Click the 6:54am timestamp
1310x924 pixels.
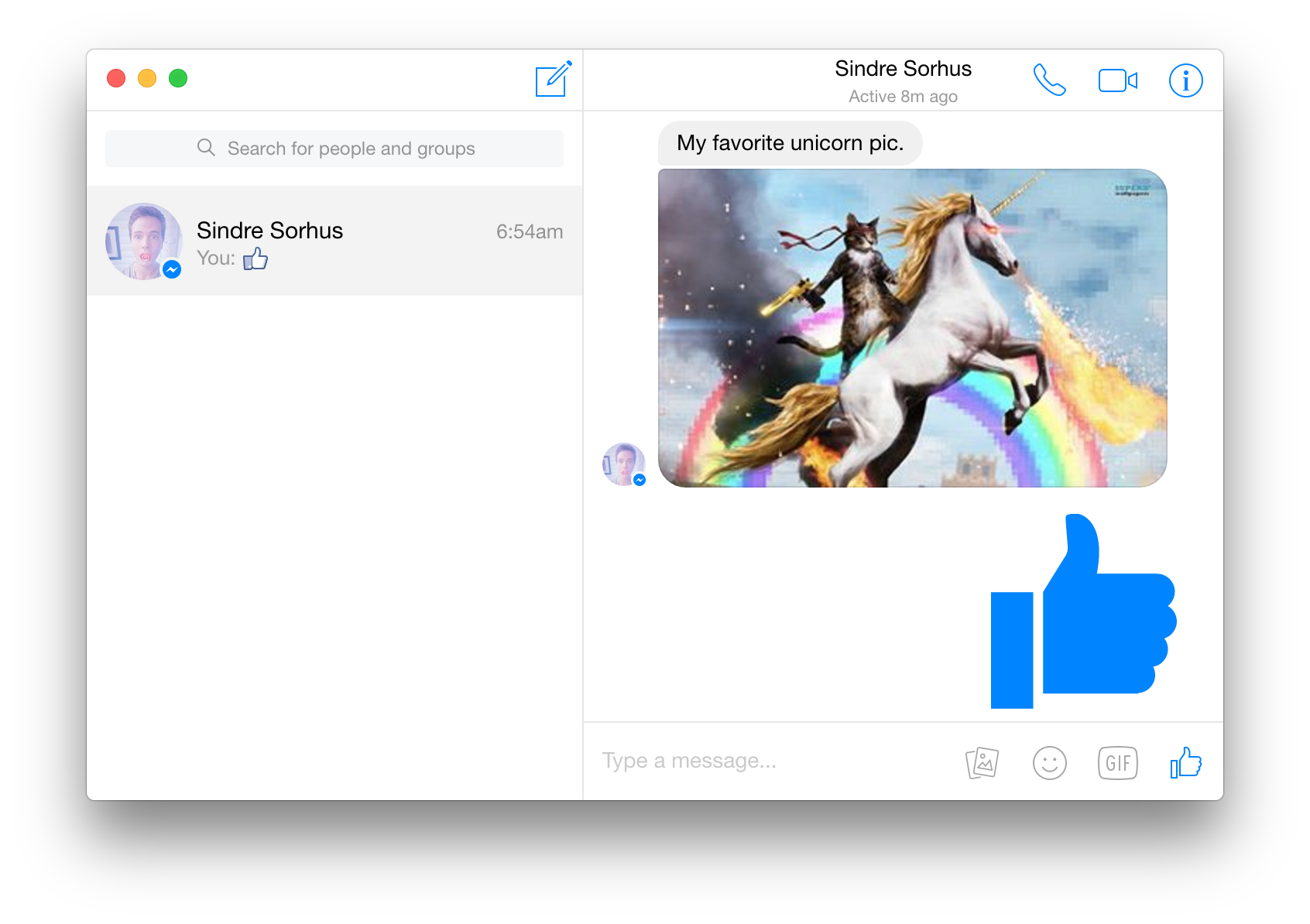(530, 231)
